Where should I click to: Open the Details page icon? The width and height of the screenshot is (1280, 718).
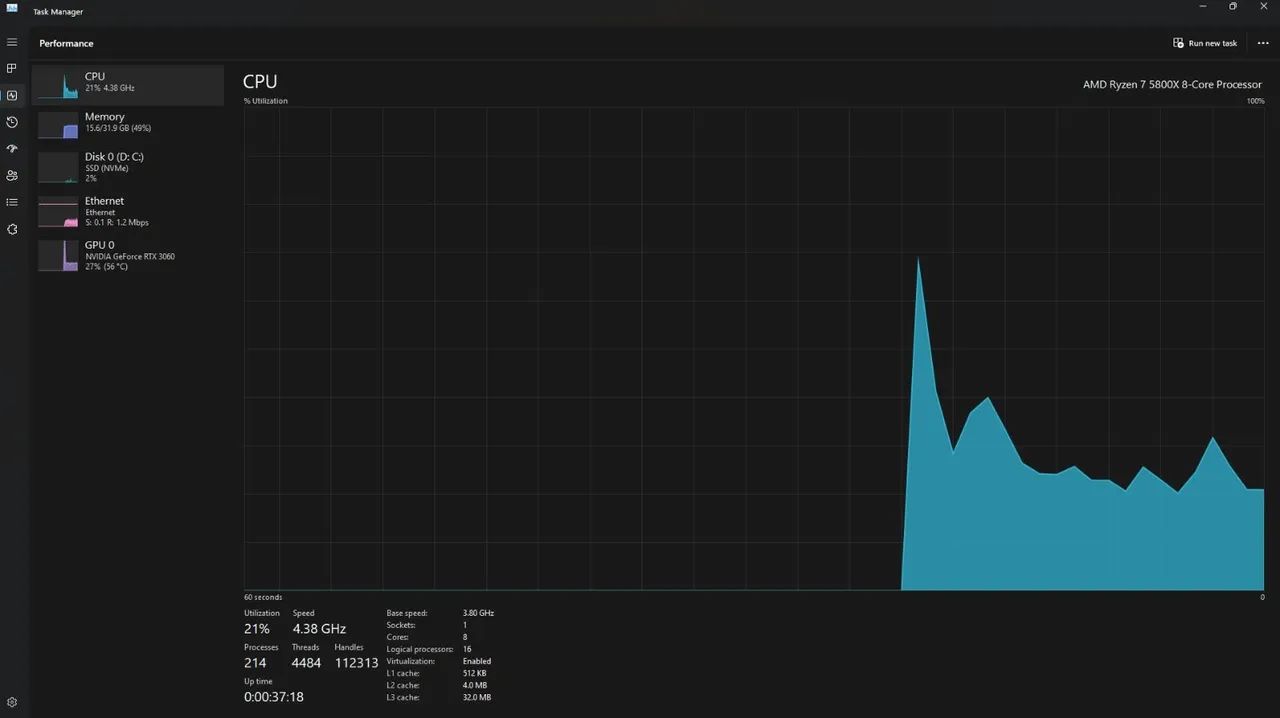pos(12,202)
